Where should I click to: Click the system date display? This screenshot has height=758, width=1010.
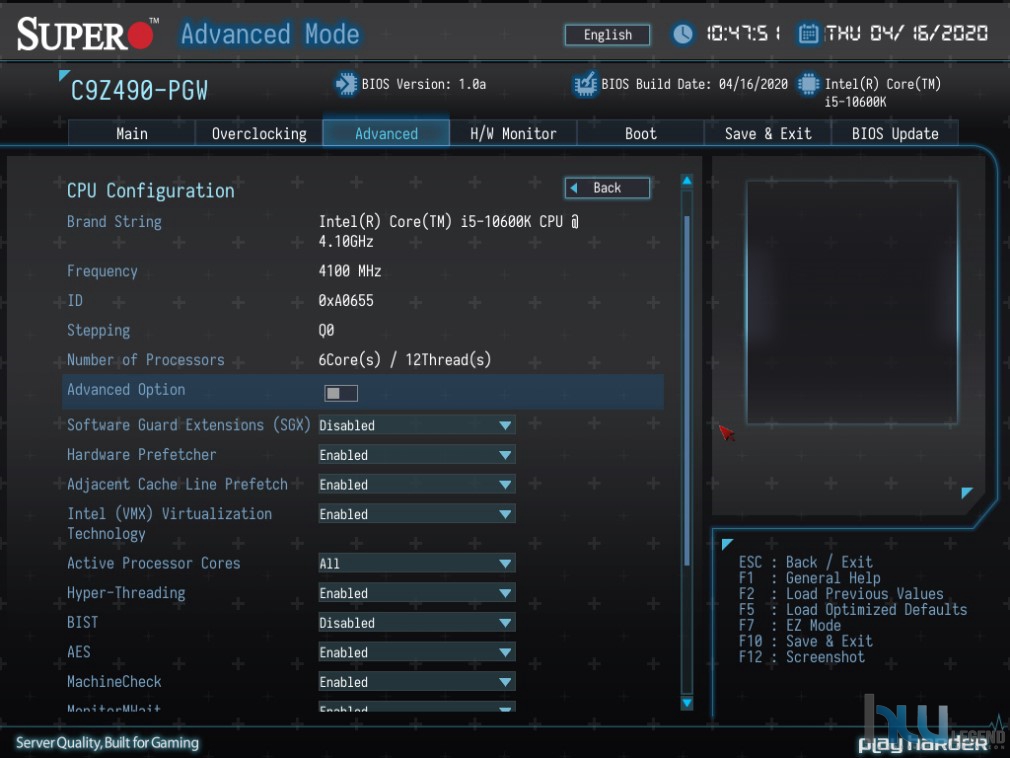[906, 33]
